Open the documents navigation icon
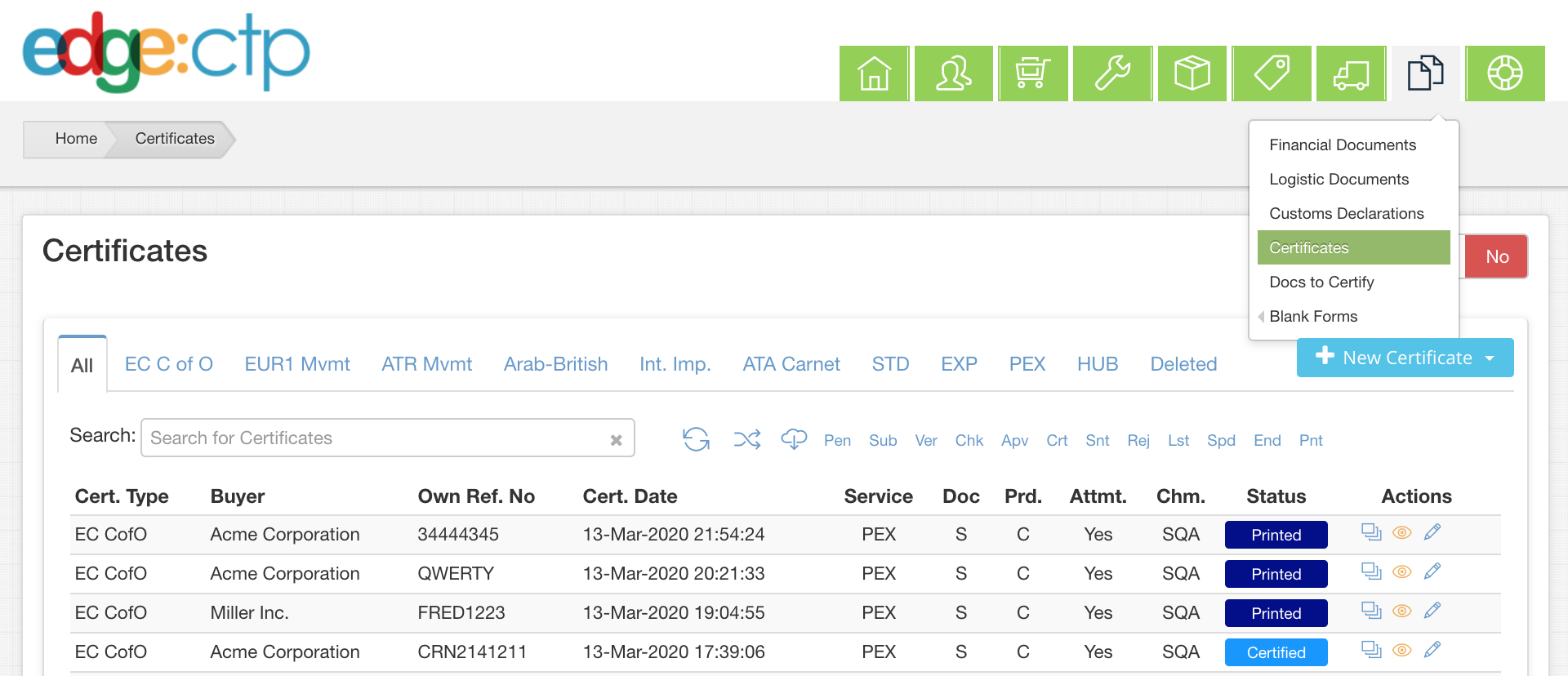The image size is (1568, 676). tap(1426, 73)
